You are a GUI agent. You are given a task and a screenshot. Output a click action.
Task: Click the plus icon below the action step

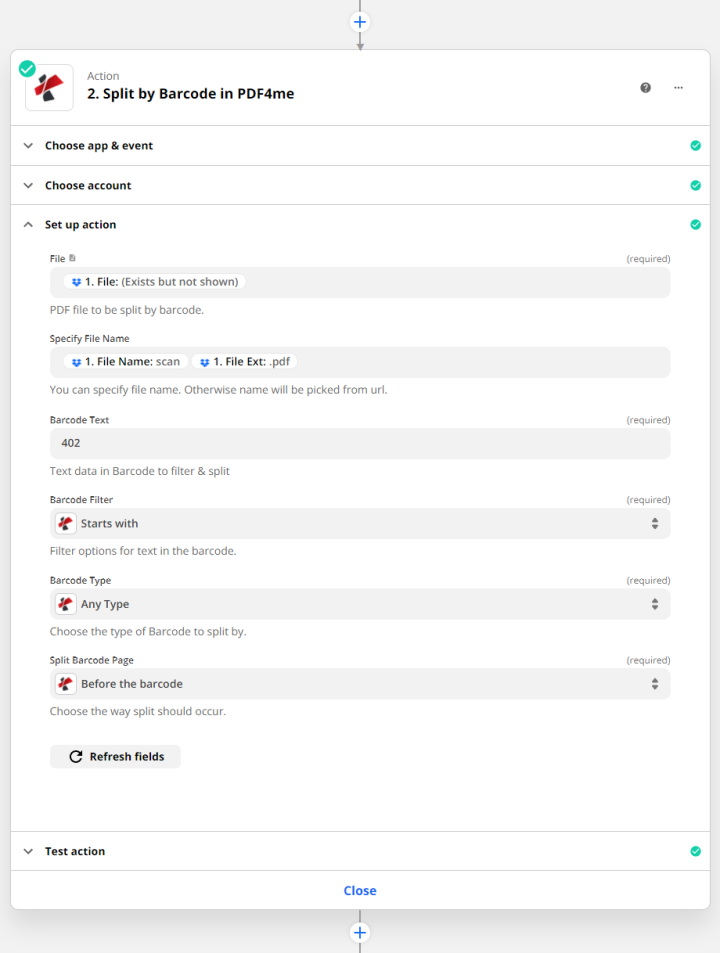point(359,932)
